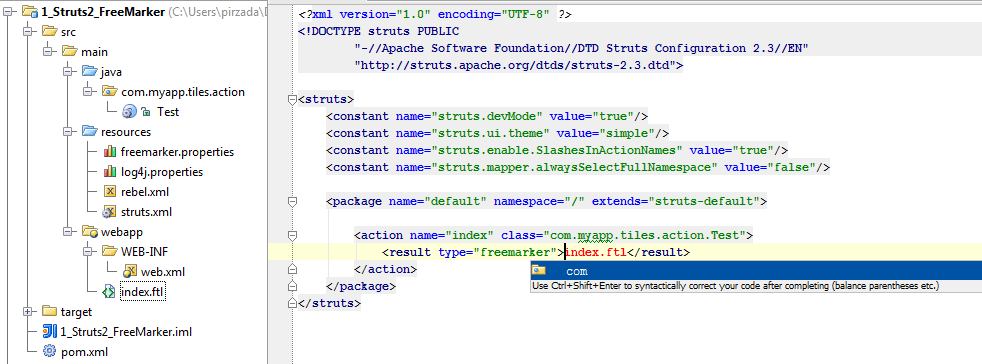Viewport: 982px width, 364px height.
Task: Open 1_Struts2_FreeMarker.iml file
Action: pyautogui.click(x=126, y=332)
